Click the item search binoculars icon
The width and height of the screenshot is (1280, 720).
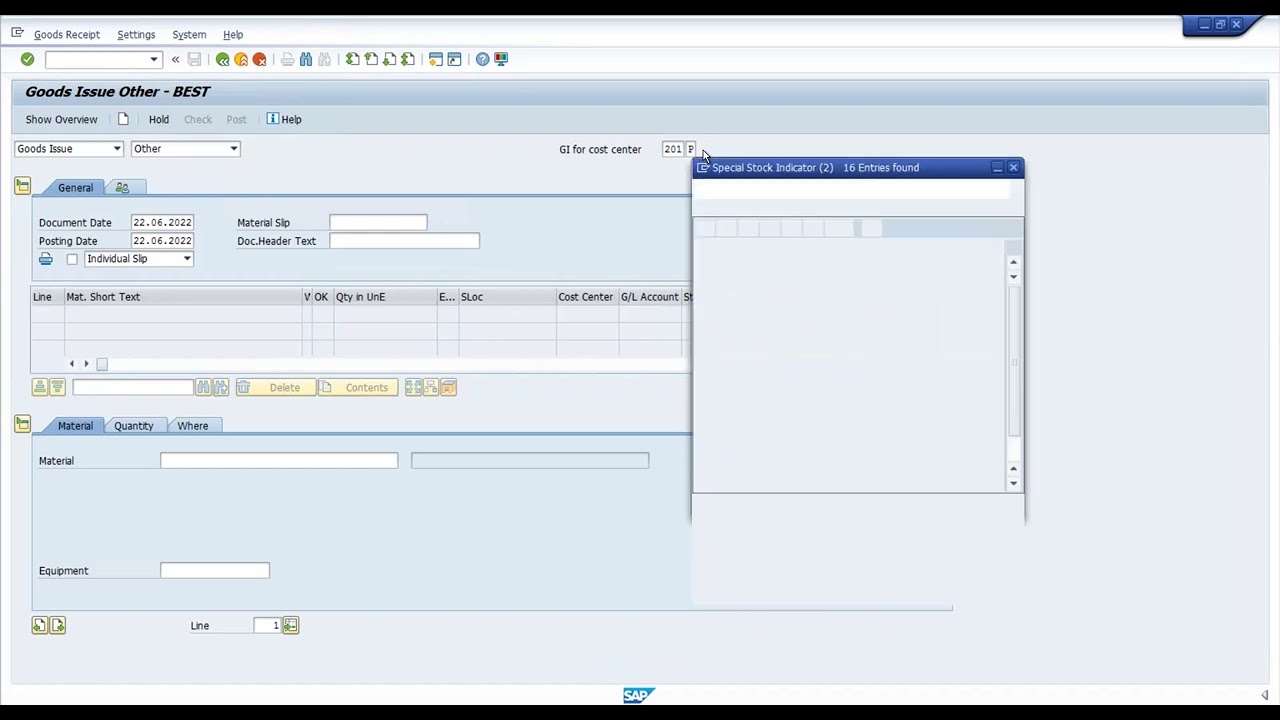203,387
